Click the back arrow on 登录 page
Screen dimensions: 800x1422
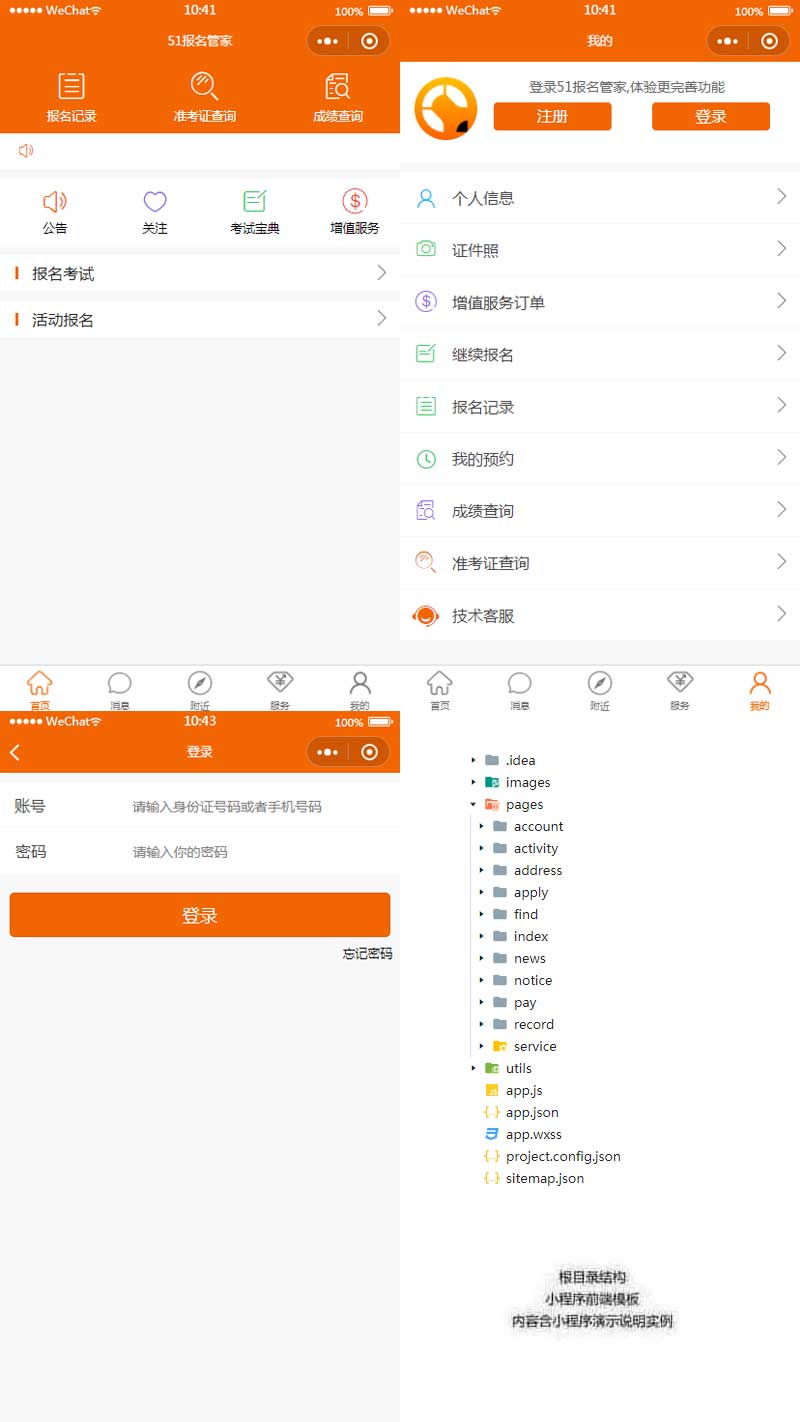[x=15, y=752]
